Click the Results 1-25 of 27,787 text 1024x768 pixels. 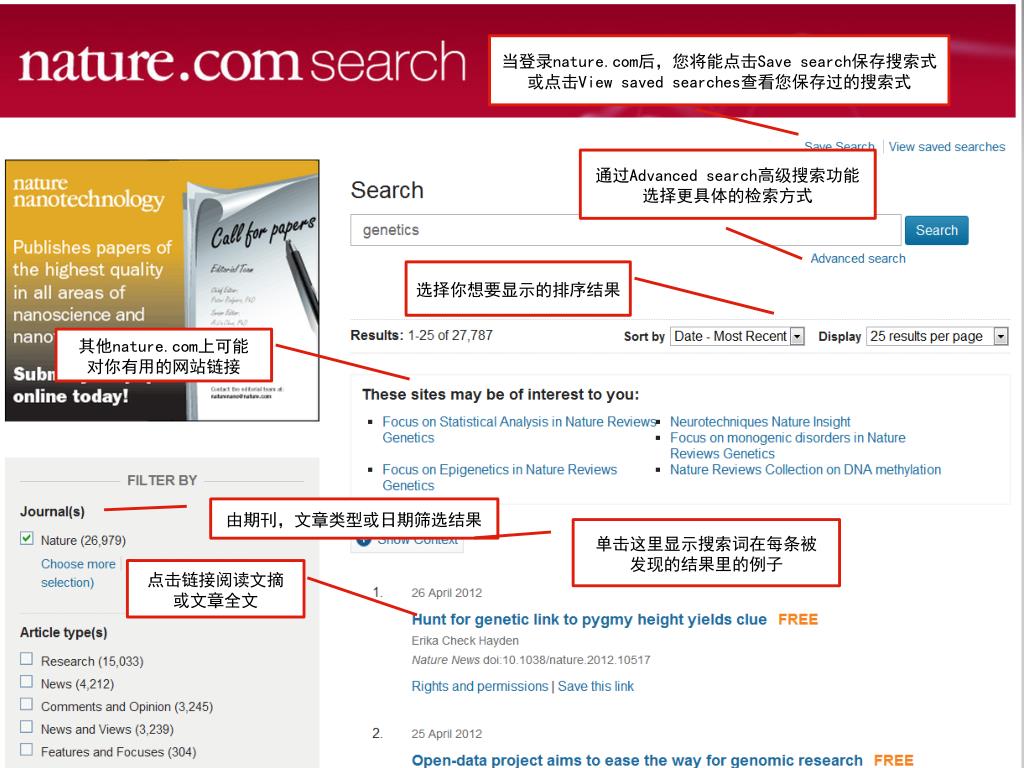pyautogui.click(x=421, y=336)
